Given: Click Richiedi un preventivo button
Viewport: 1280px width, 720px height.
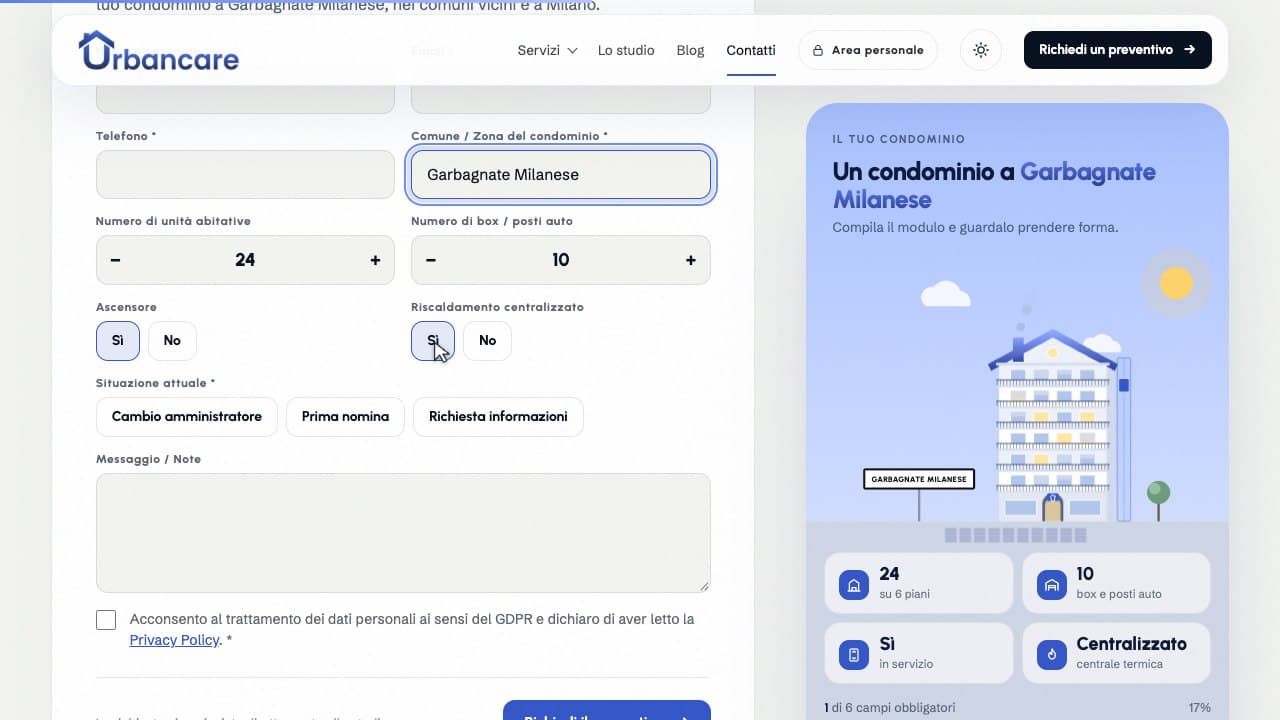Looking at the screenshot, I should [1118, 50].
